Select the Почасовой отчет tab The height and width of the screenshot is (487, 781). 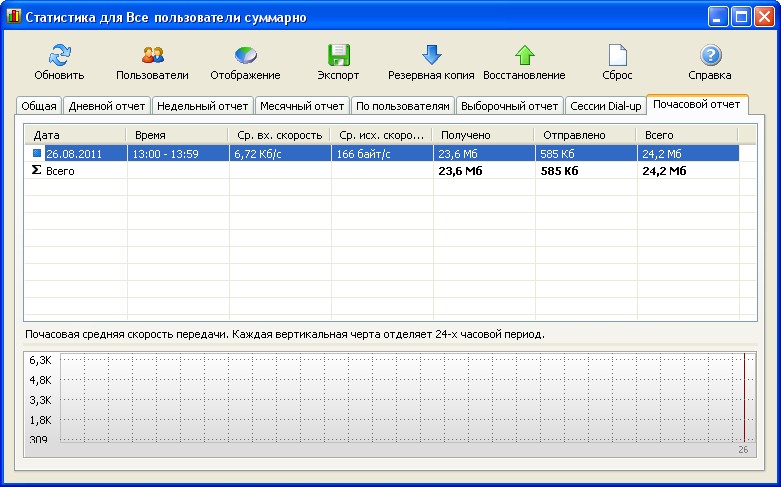pyautogui.click(x=696, y=105)
